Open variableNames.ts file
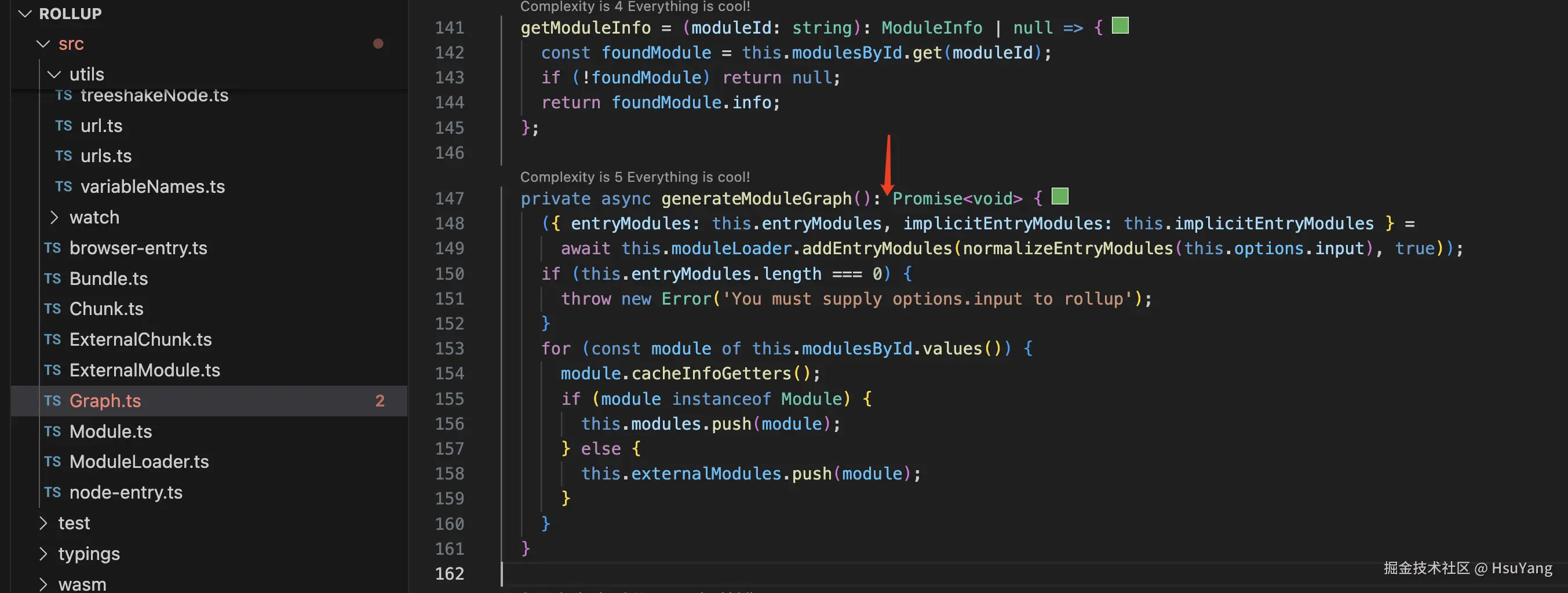The image size is (1568, 593). (152, 186)
